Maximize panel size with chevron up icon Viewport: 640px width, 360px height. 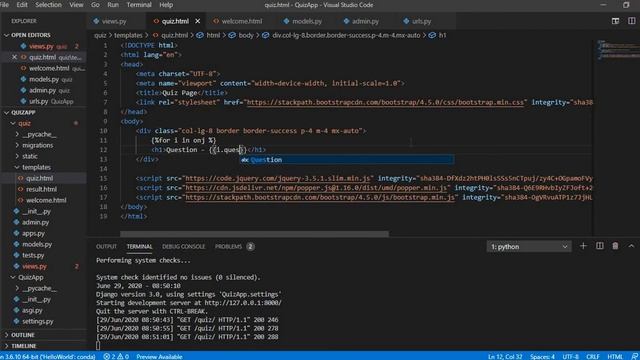(x=631, y=246)
